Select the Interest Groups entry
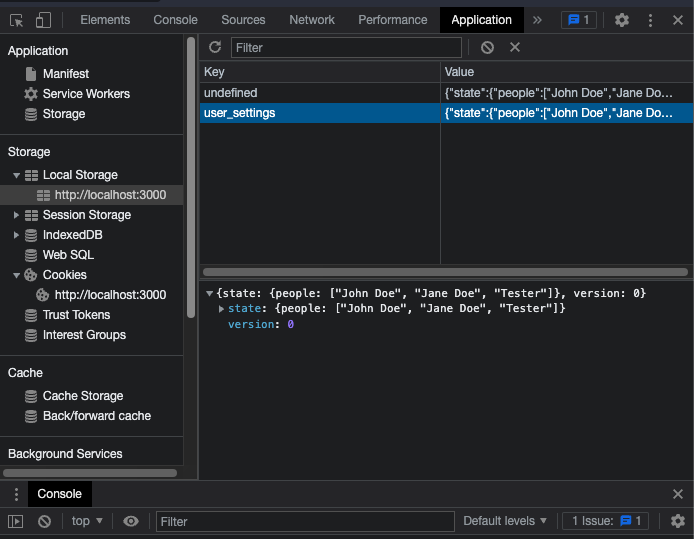This screenshot has height=539, width=694. (84, 335)
